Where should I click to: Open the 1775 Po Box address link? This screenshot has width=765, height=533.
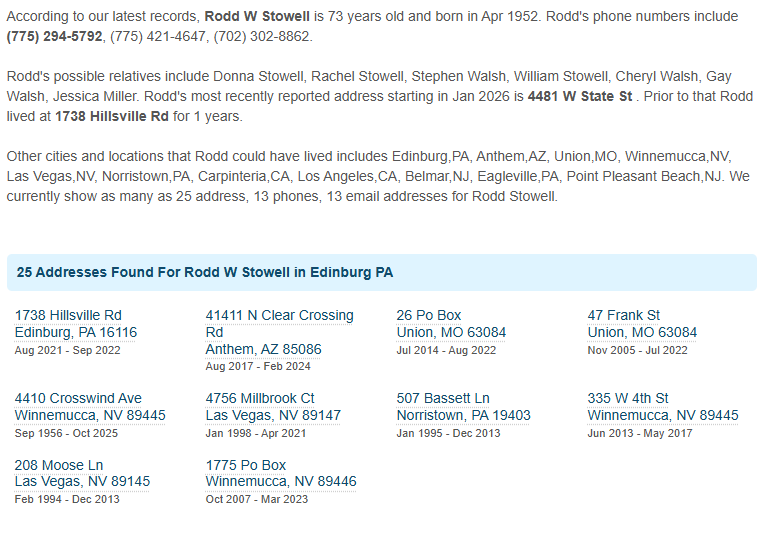pyautogui.click(x=246, y=466)
